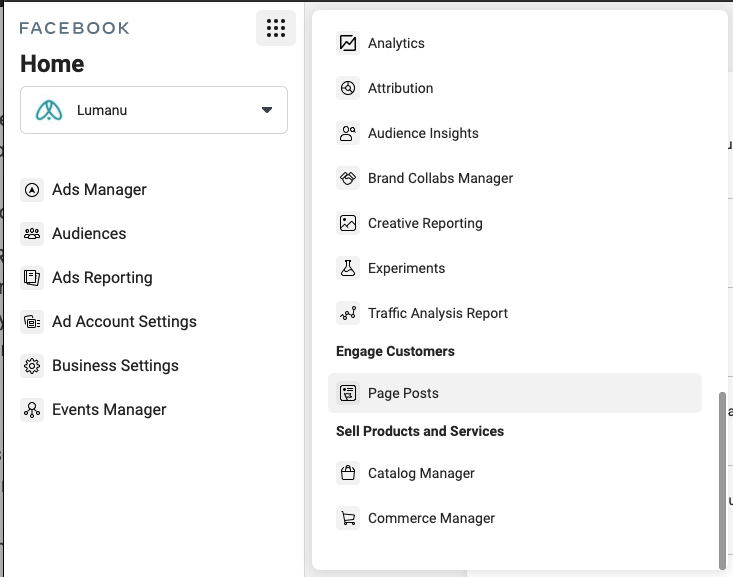Open Ad Account Settings shortcut

click(124, 322)
